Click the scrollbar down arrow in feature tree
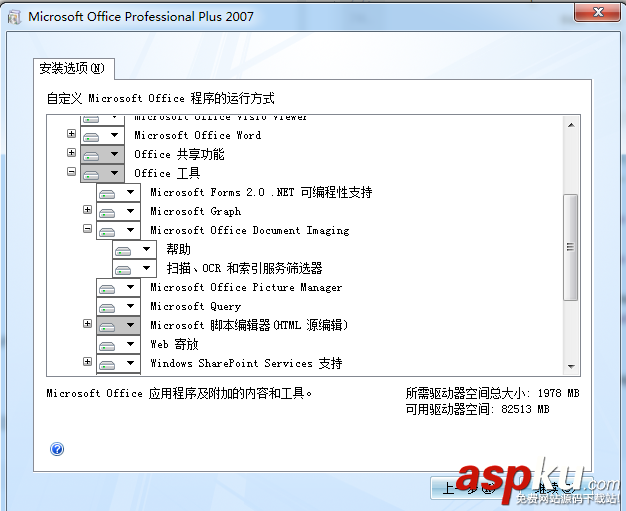 click(x=571, y=366)
